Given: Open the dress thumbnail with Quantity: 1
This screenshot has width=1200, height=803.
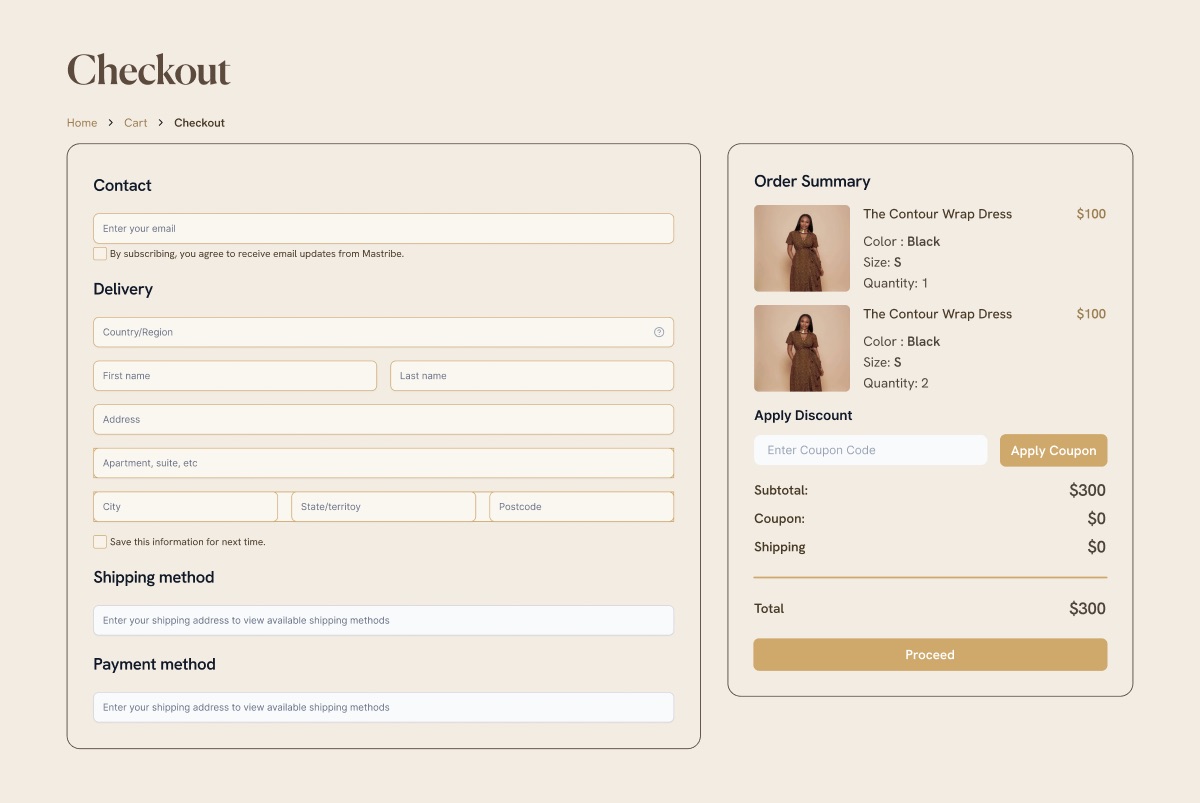Looking at the screenshot, I should [802, 248].
